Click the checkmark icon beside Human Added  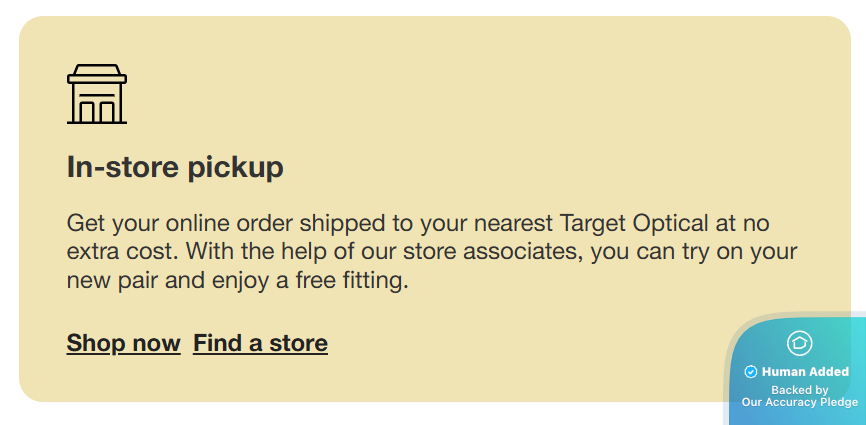751,372
